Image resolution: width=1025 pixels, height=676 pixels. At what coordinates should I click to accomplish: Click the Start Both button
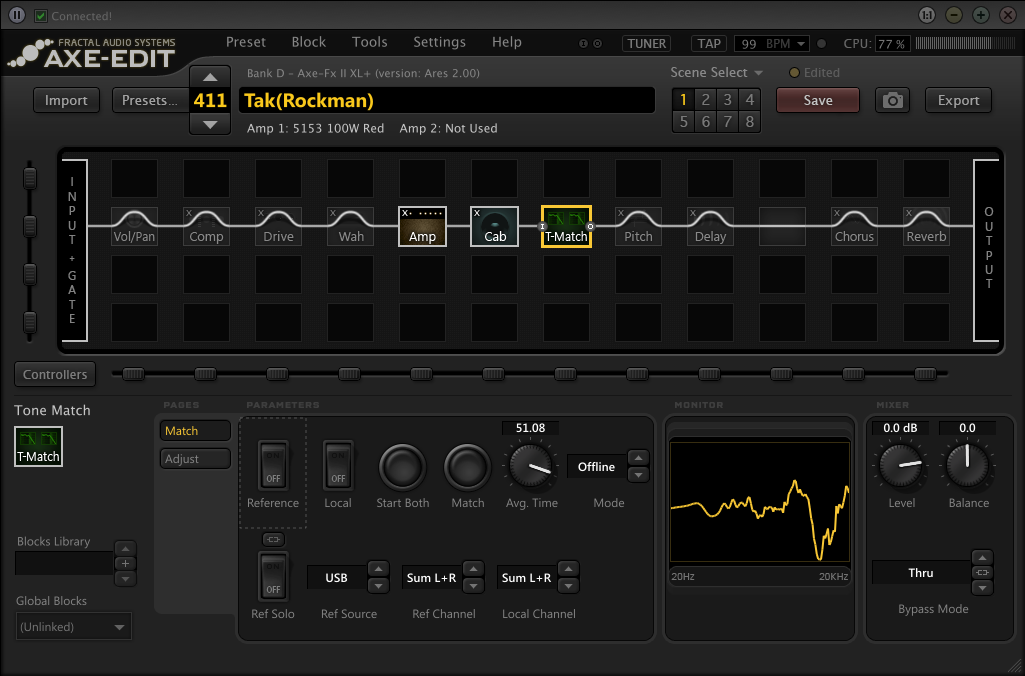(x=402, y=467)
